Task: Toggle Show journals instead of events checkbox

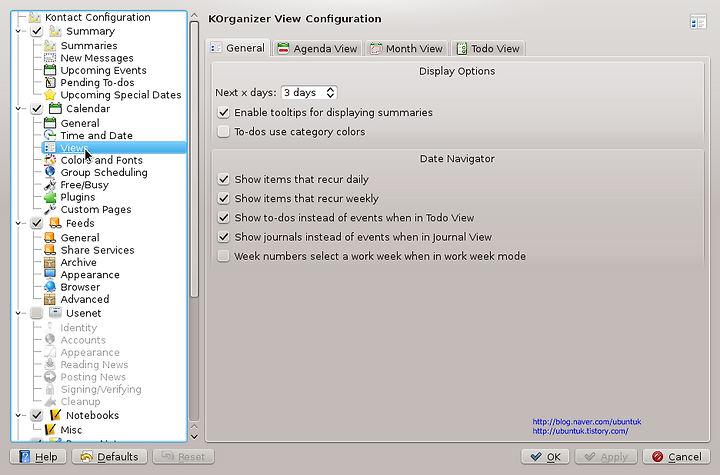Action: point(224,237)
